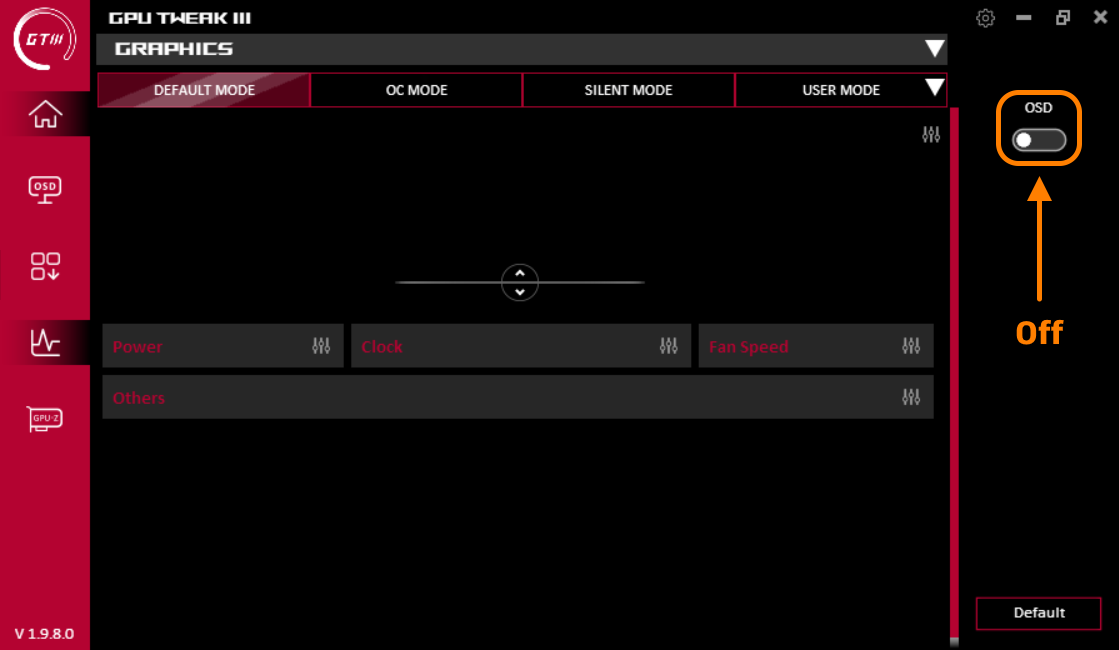Switch to OC MODE
Screen dimensions: 1119x650
(x=416, y=89)
